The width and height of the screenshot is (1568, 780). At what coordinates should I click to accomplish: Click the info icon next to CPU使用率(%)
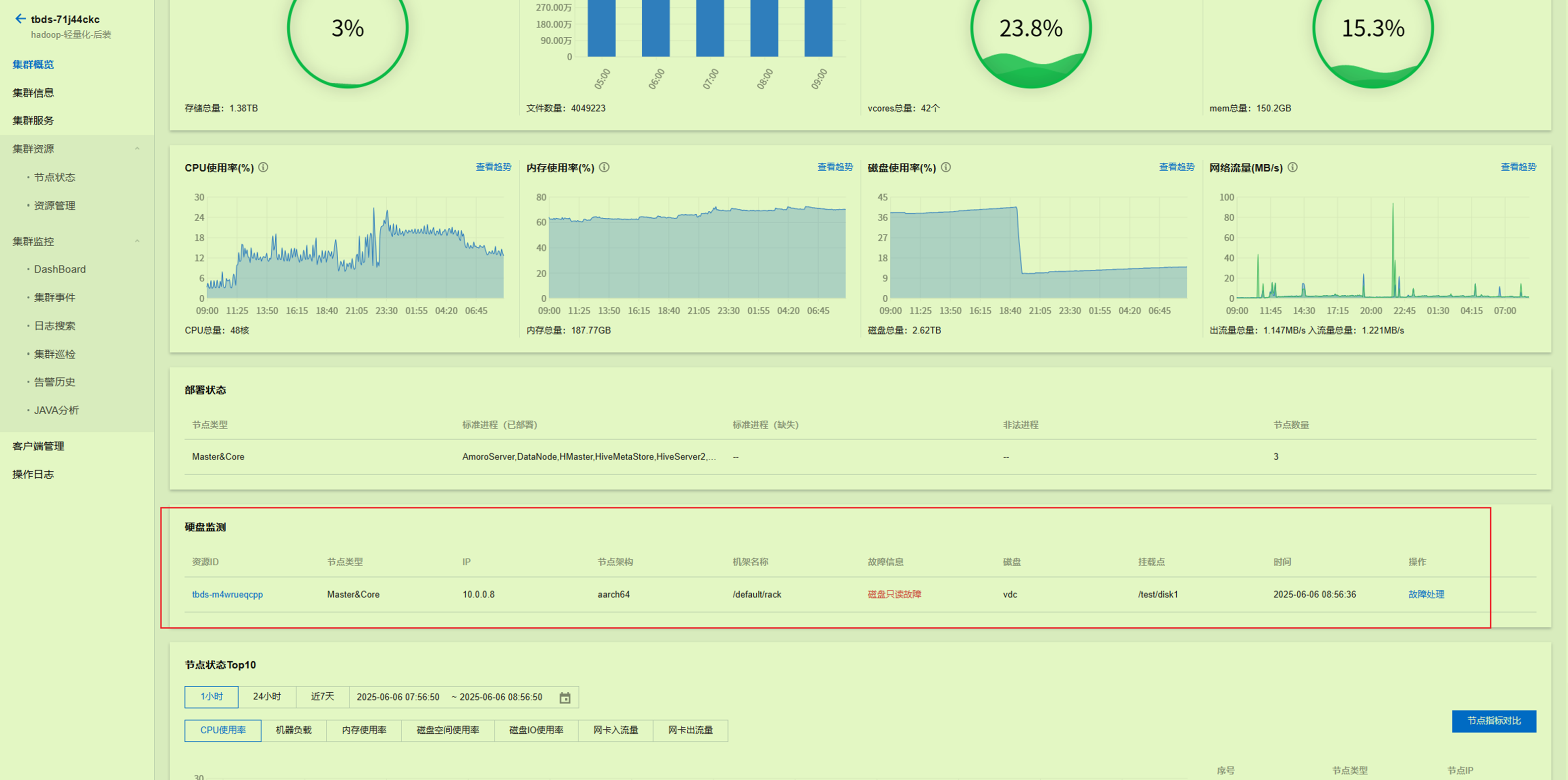pos(263,167)
